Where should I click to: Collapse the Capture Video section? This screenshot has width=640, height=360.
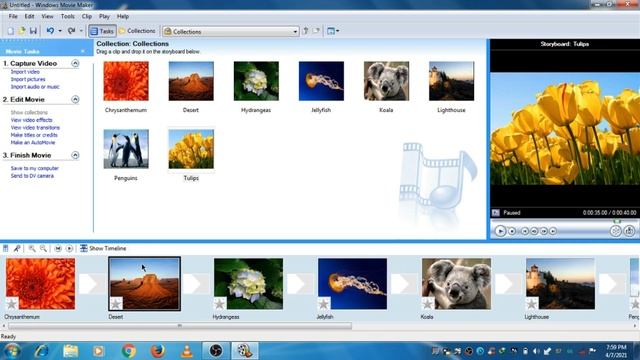click(x=75, y=63)
